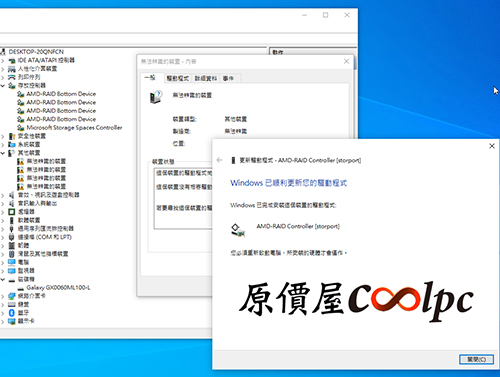Click the Bluetooth (藍牙) category icon

12,313
